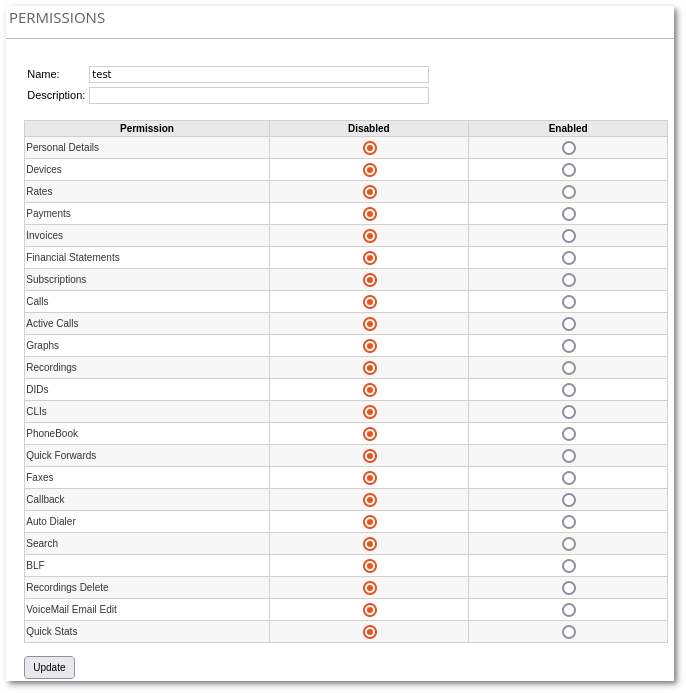Click the Update button
Viewport: 686px width, 693px height.
[x=49, y=667]
